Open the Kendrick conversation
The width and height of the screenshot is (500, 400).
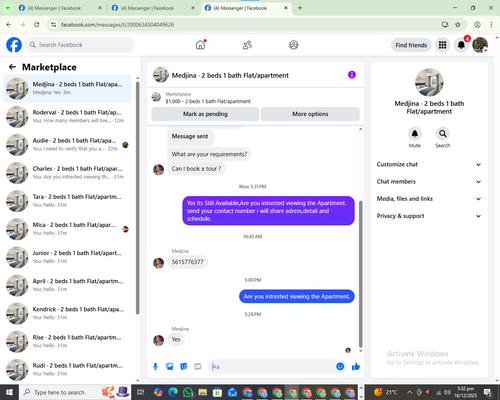tap(67, 314)
